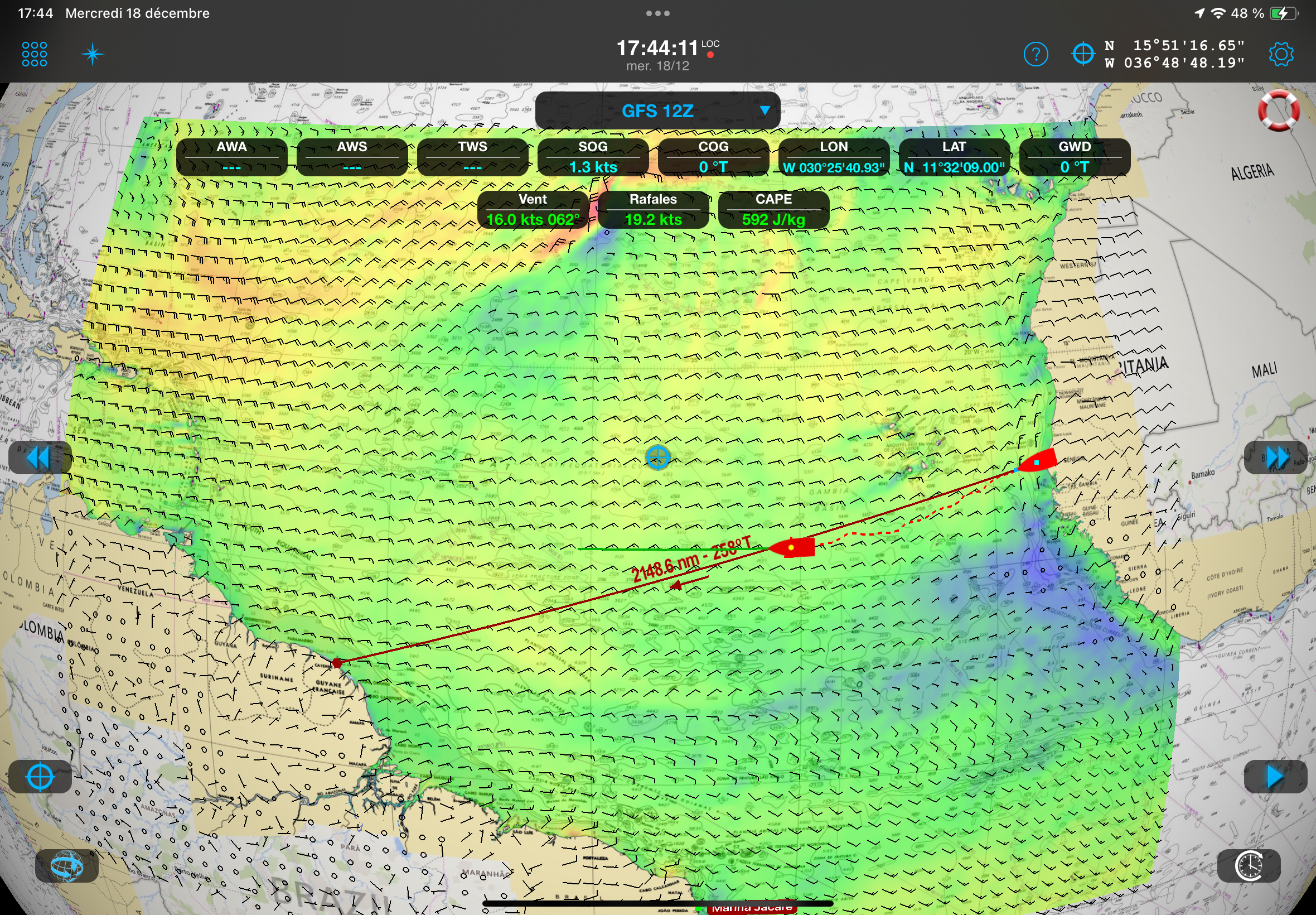Open the clock time control
Image resolution: width=1316 pixels, height=915 pixels.
point(1249,866)
